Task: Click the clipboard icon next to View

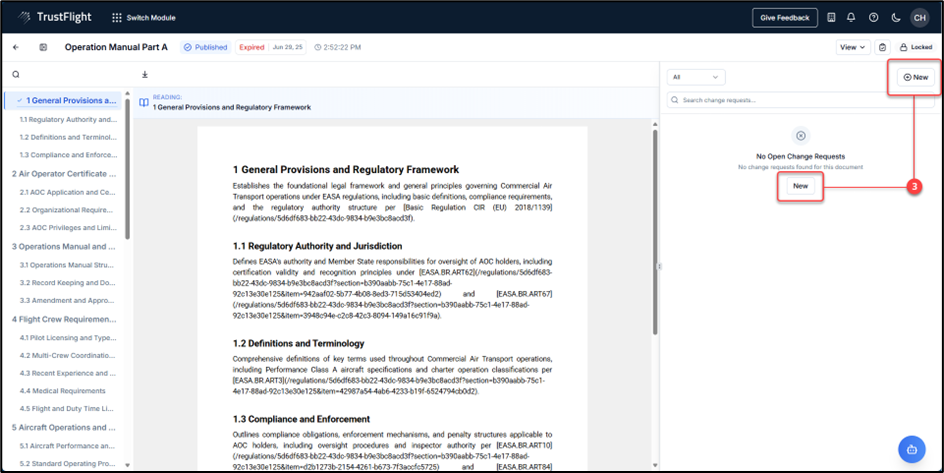Action: click(882, 47)
